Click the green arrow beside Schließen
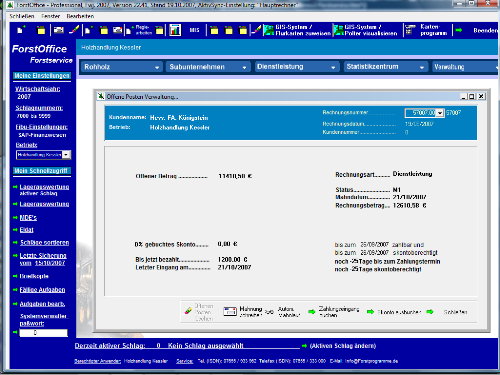500x375 pixels. [430, 312]
